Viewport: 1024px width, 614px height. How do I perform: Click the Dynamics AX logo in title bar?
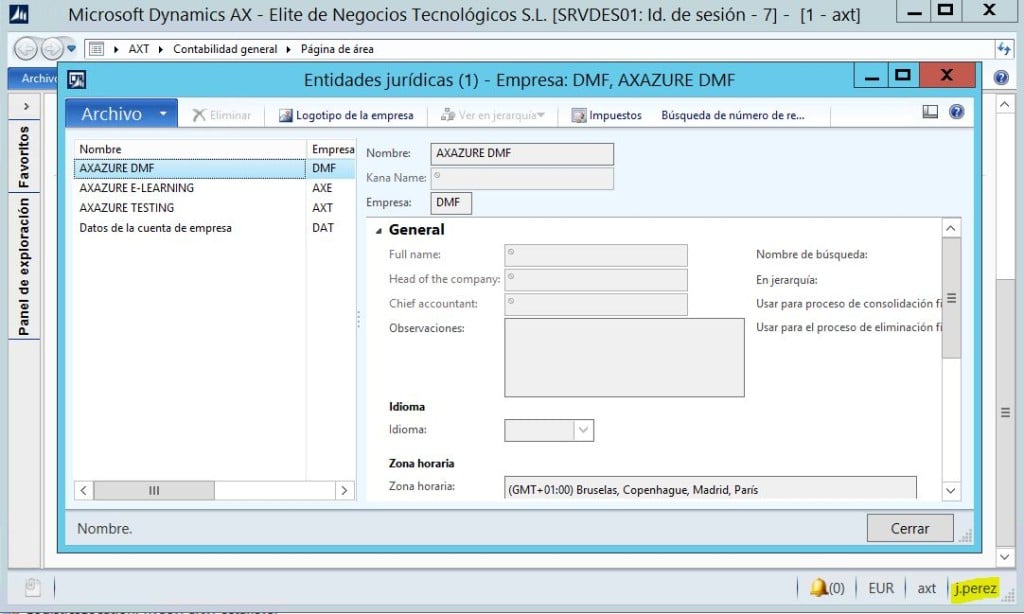tap(19, 14)
